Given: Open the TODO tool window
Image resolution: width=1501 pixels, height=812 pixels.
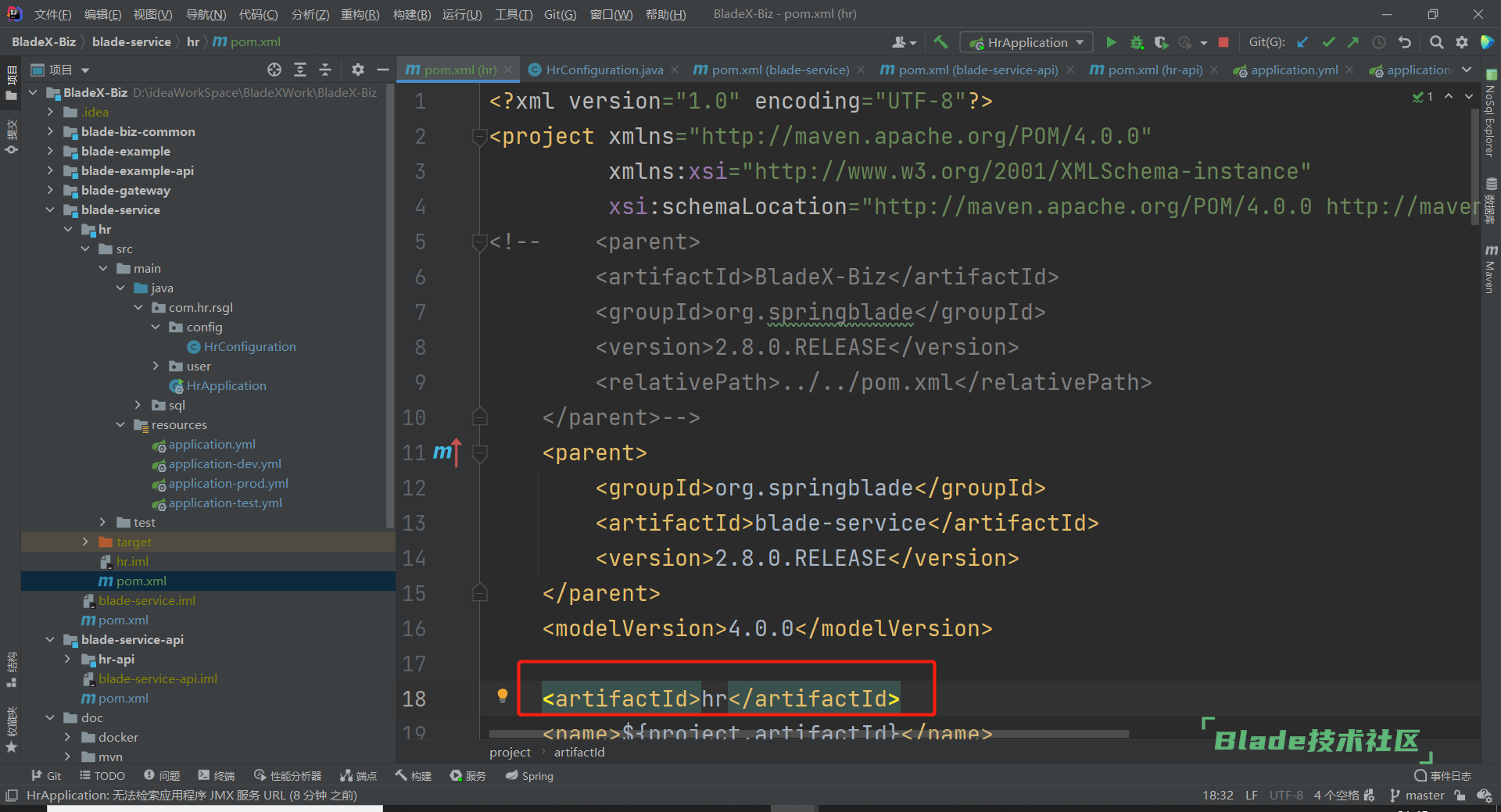Looking at the screenshot, I should [x=102, y=775].
